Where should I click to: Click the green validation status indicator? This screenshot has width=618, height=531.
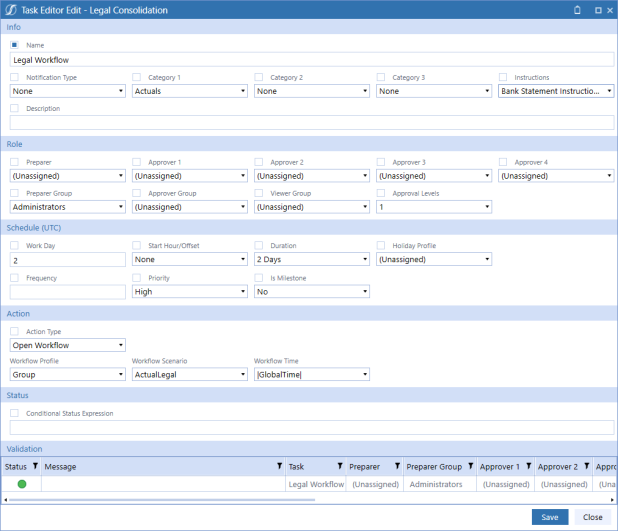click(22, 484)
